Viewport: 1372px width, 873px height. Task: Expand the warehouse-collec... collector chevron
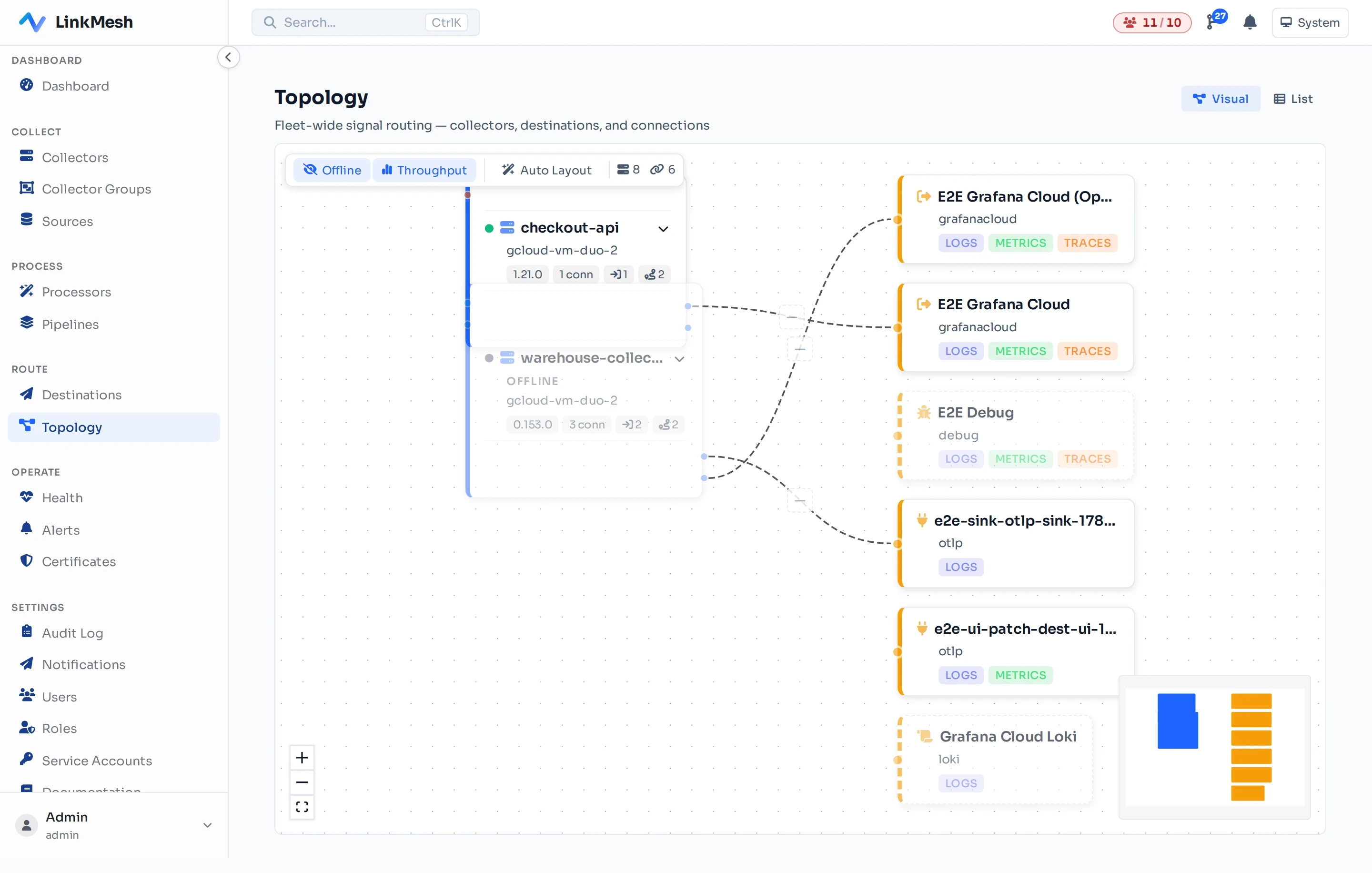click(679, 359)
